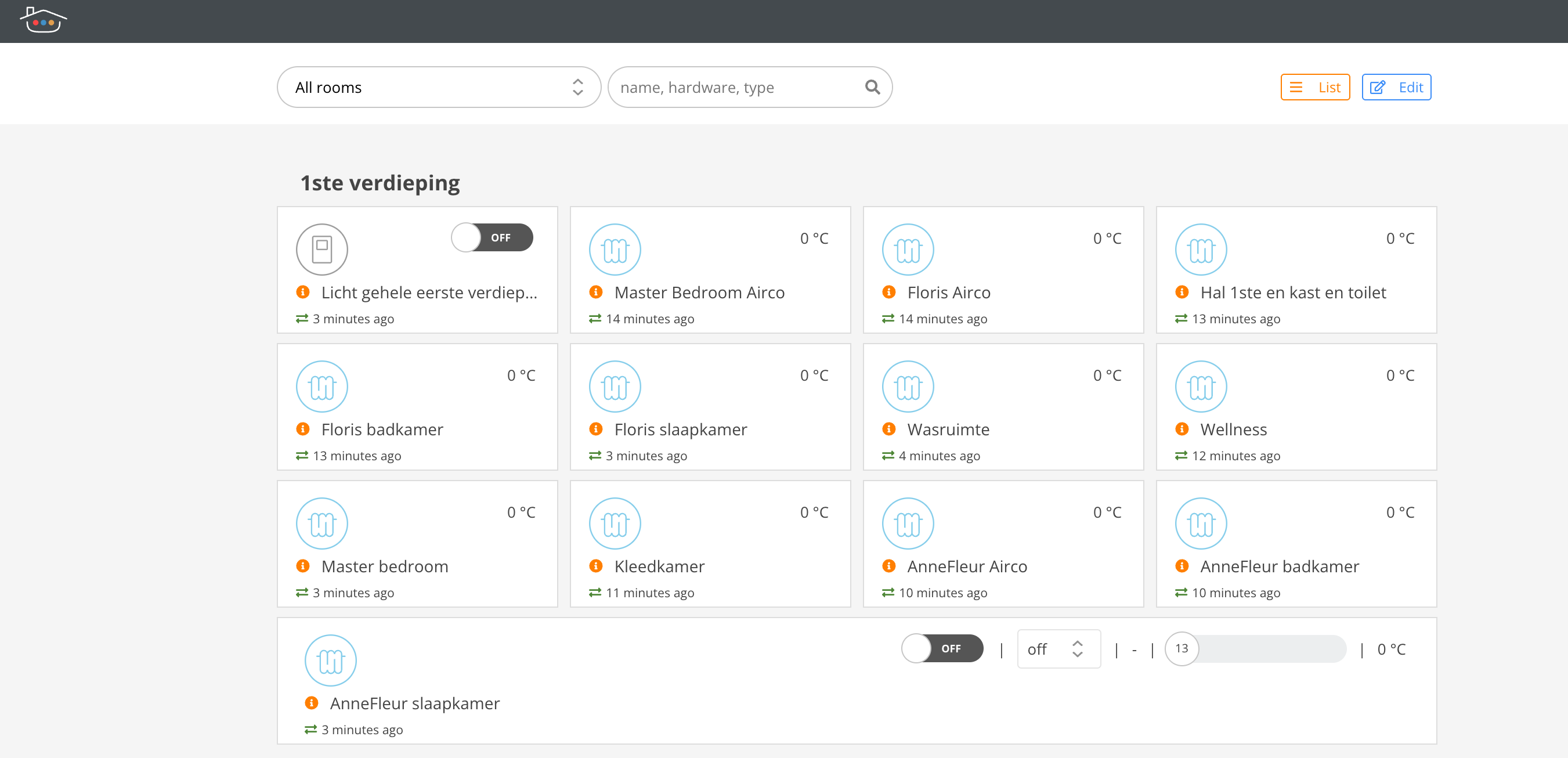1568x758 pixels.
Task: Switch to List view
Action: click(x=1315, y=87)
